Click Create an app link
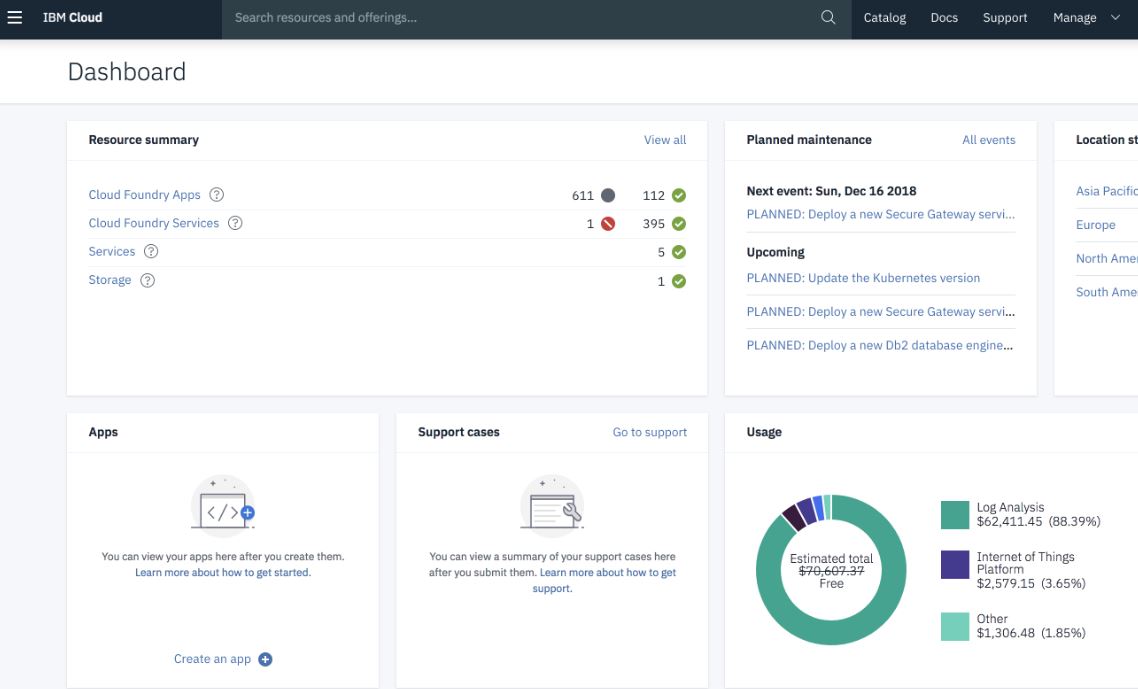 pyautogui.click(x=212, y=659)
